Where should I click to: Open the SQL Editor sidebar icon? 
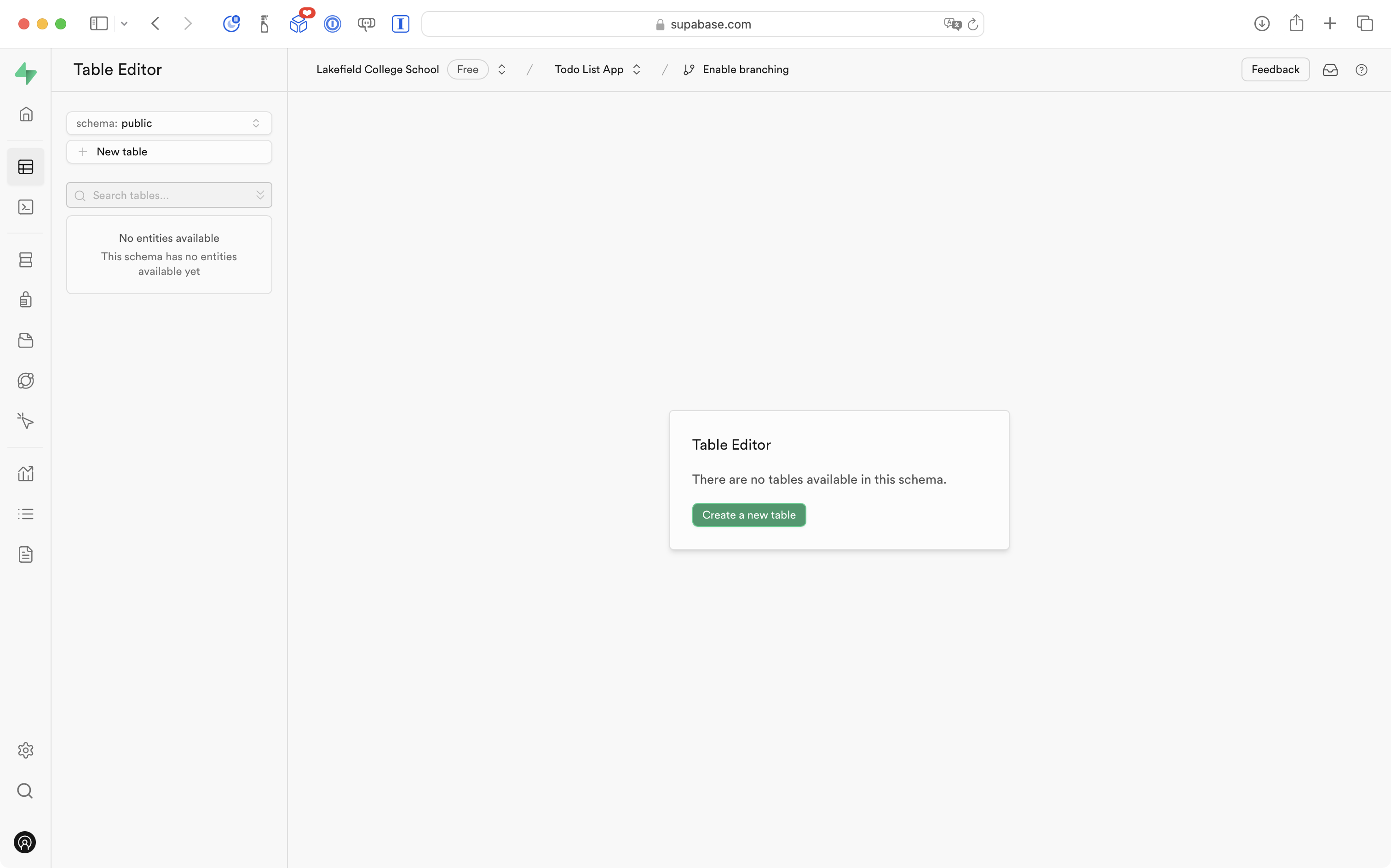pyautogui.click(x=26, y=207)
